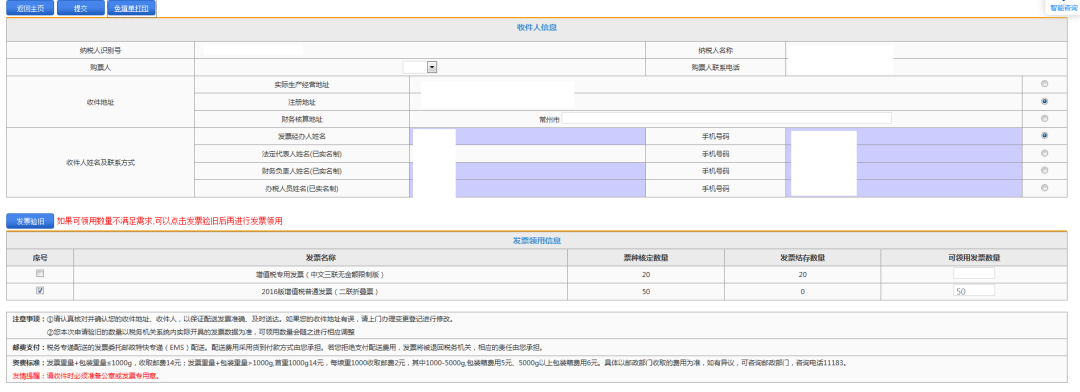Screen dimensions: 1080x392
Task: Choose 财务负责人姓名 recipient radio
Action: point(1045,170)
